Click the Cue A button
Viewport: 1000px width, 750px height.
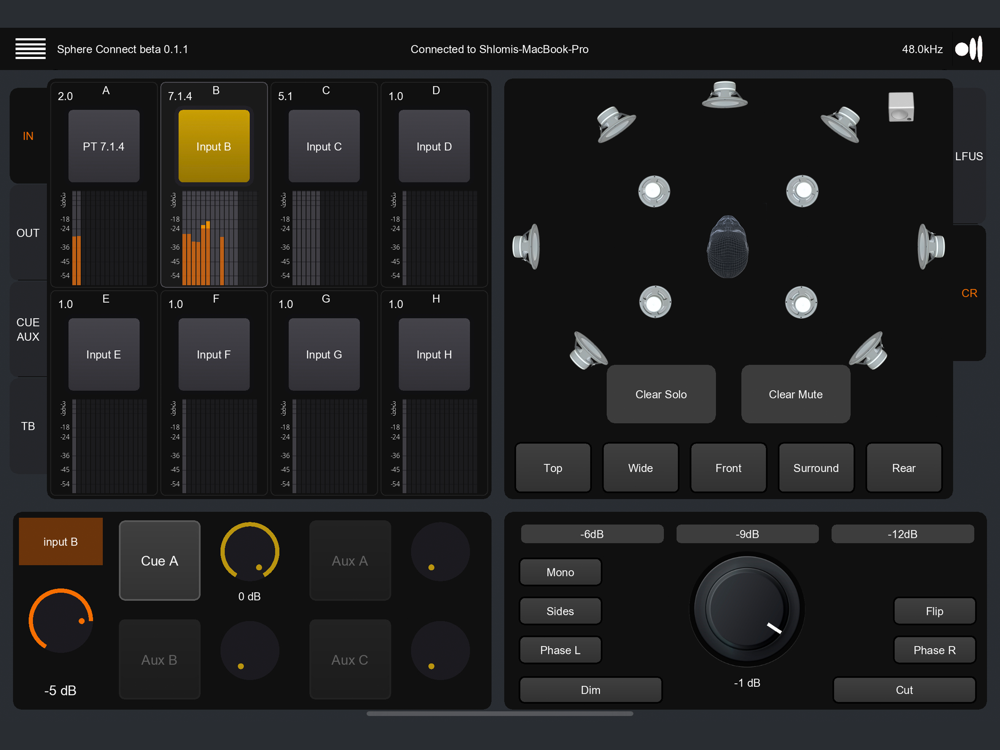[x=159, y=561]
